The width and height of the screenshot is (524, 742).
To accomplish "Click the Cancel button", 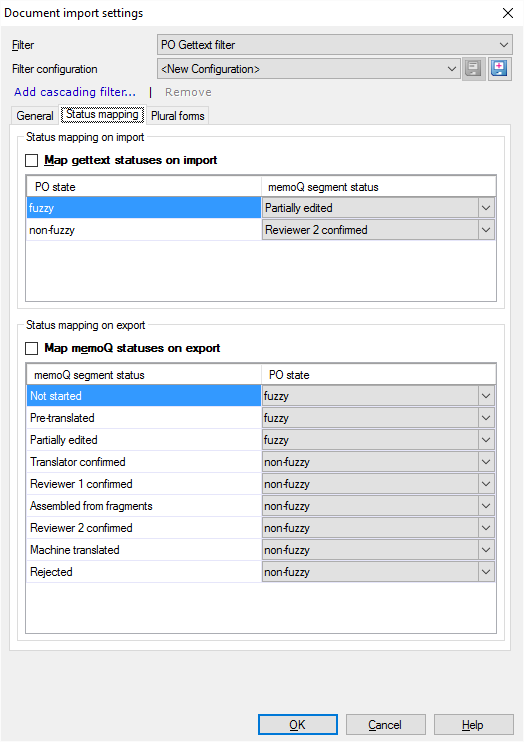I will (385, 724).
